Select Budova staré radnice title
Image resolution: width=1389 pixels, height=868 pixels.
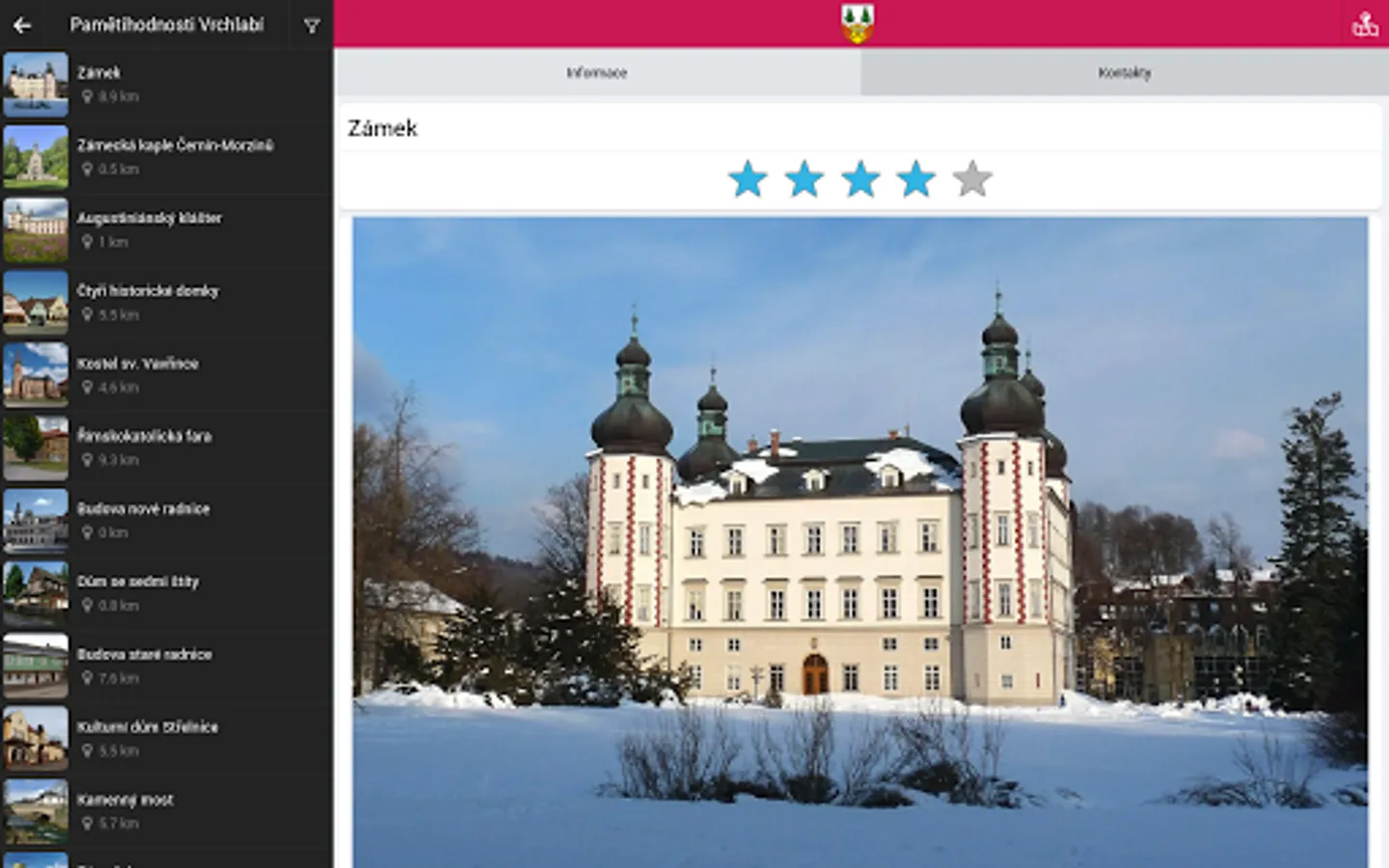coord(145,654)
